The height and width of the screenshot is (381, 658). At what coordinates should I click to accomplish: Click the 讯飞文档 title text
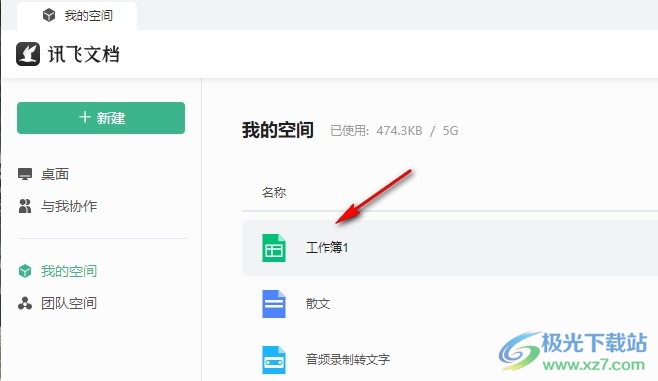[x=84, y=54]
